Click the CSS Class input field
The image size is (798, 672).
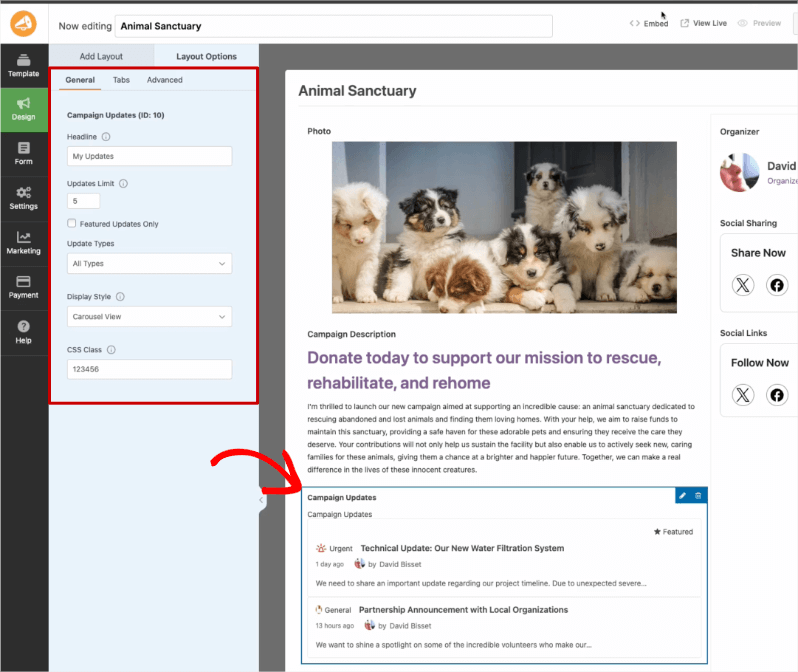tap(149, 369)
